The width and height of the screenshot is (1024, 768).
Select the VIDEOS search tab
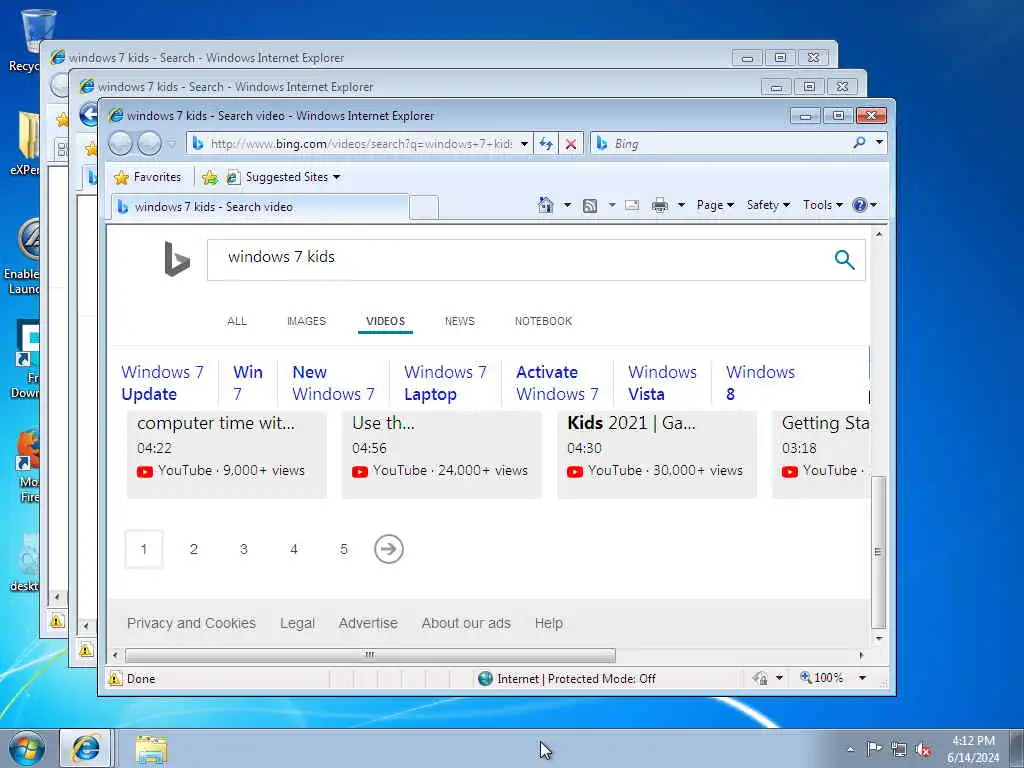(385, 321)
